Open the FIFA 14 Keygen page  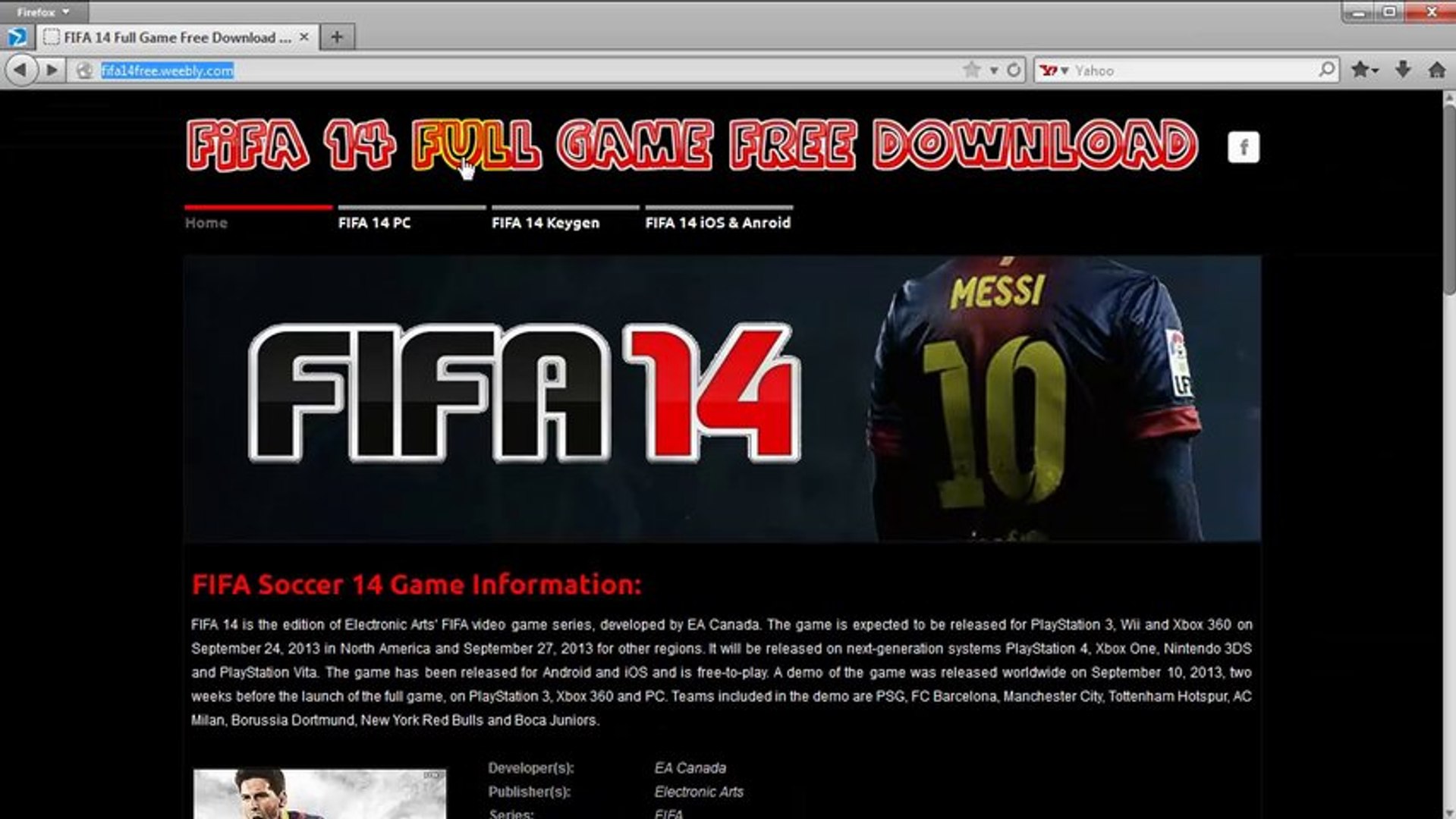tap(546, 223)
